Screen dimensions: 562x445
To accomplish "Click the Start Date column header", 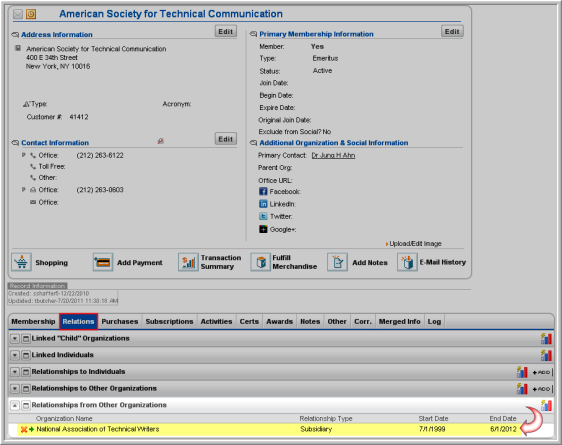I will 433,418.
